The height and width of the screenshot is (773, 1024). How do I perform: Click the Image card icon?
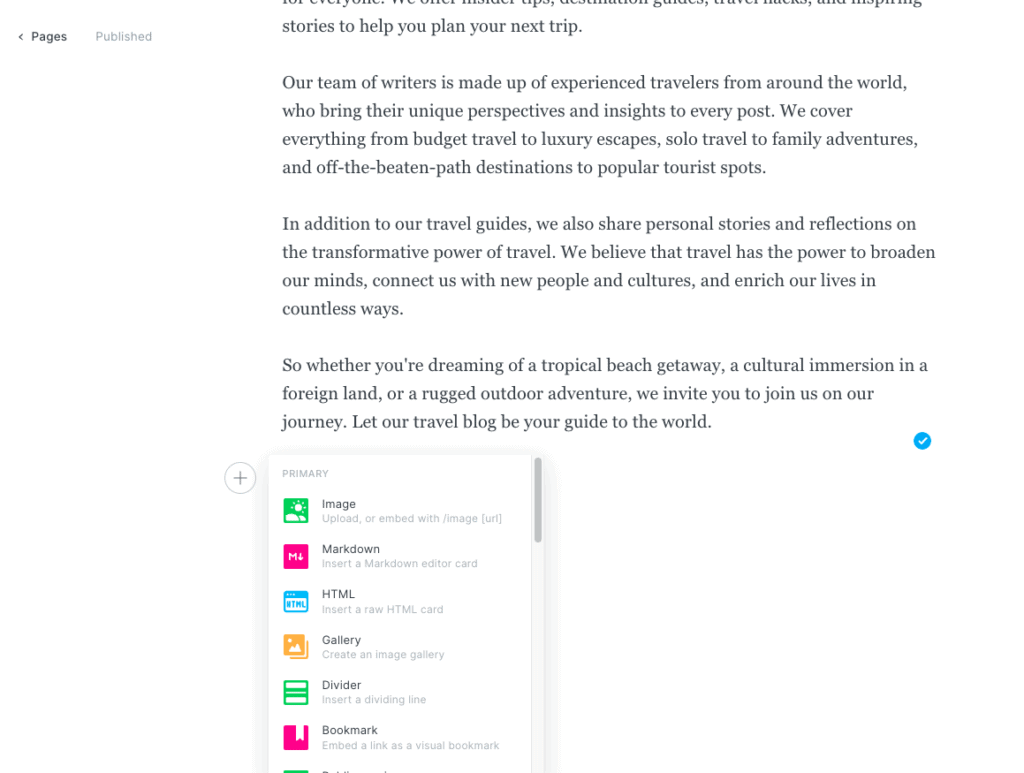[295, 511]
